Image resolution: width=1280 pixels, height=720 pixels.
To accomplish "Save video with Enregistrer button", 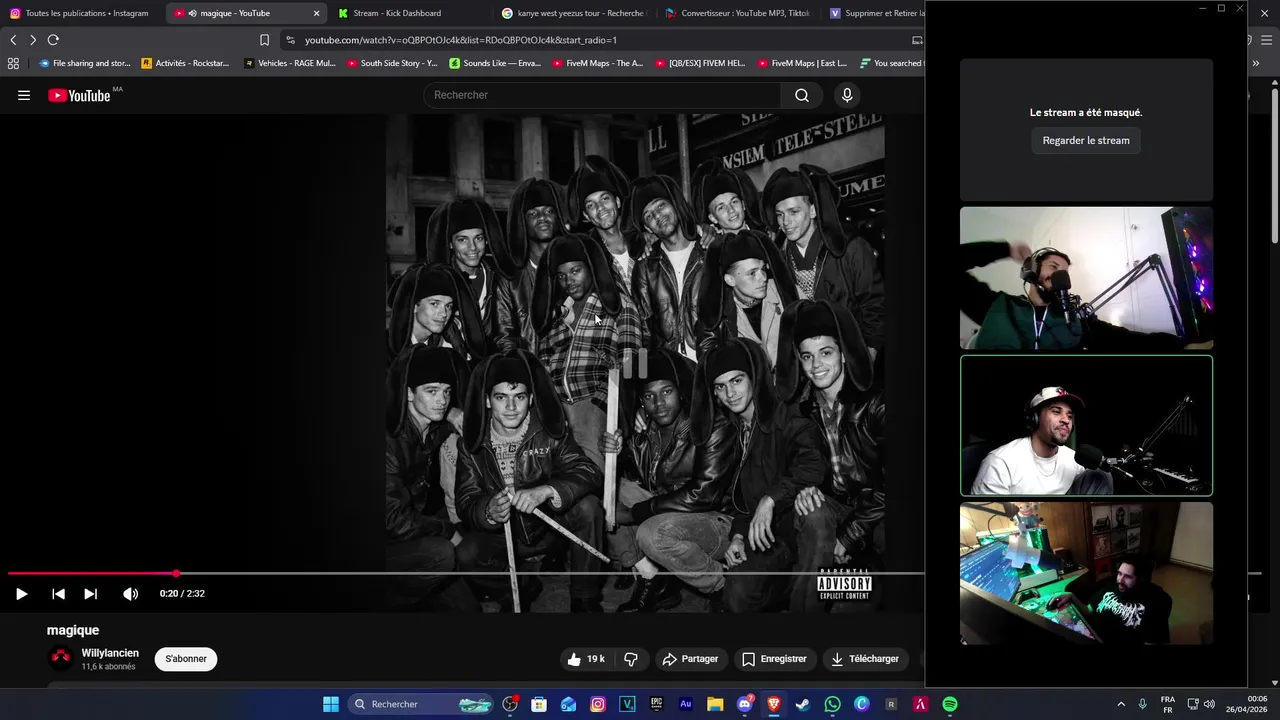I will pyautogui.click(x=774, y=659).
